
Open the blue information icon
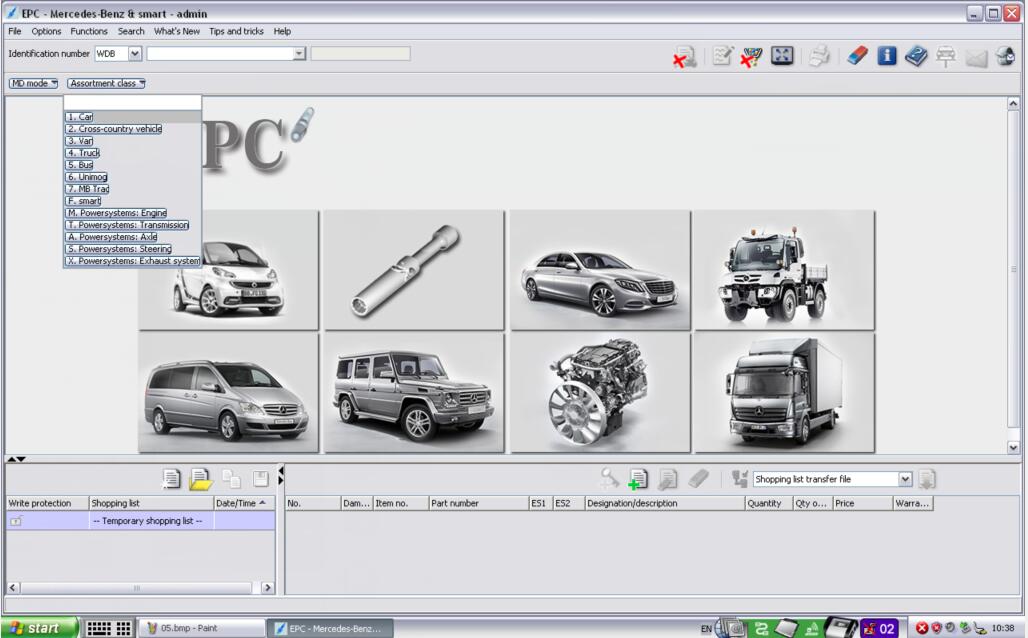coord(886,56)
